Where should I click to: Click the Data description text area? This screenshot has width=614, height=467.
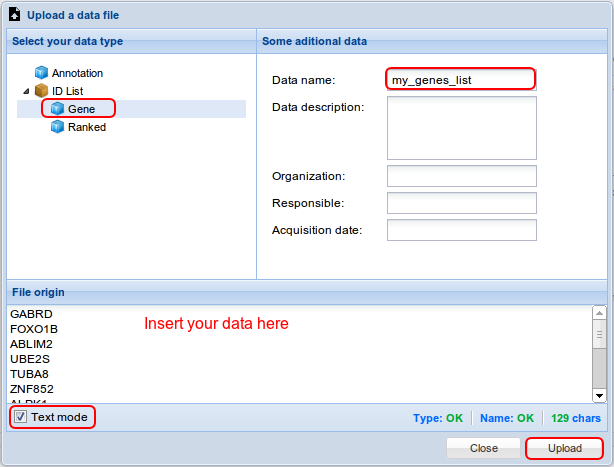pyautogui.click(x=461, y=128)
